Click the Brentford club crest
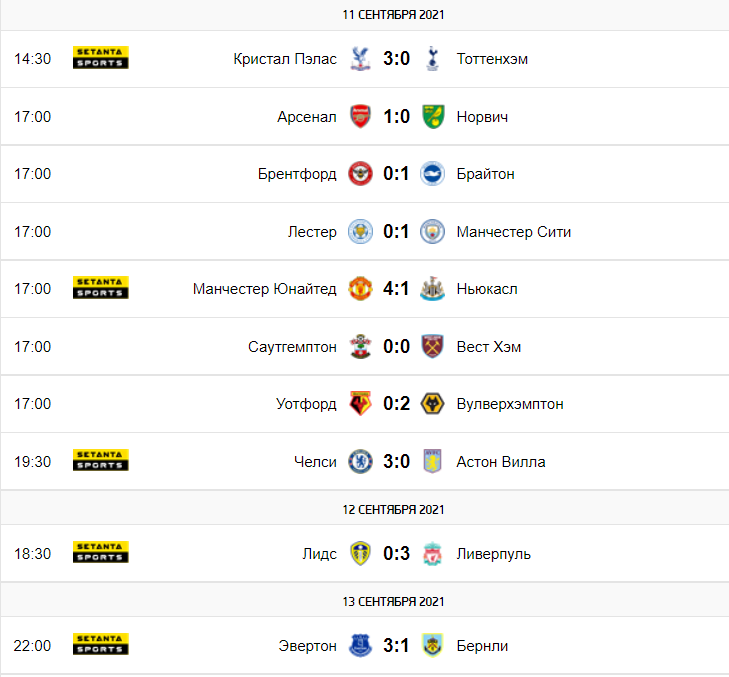 coord(360,174)
